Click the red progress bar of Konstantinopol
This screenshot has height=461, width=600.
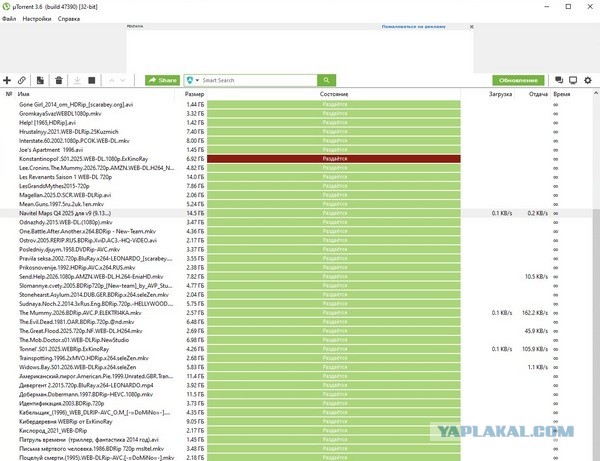pos(334,159)
